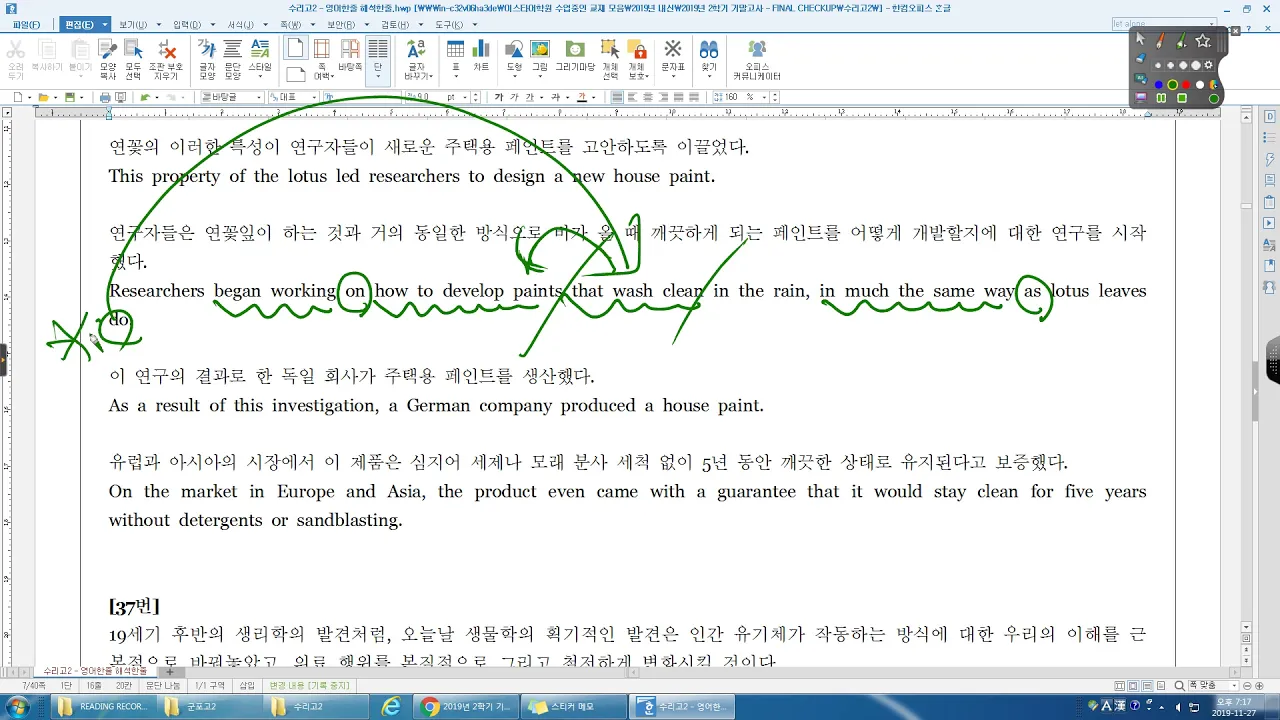The height and width of the screenshot is (720, 1280).
Task: Insert a picture with 그림 icon
Action: coord(540,59)
